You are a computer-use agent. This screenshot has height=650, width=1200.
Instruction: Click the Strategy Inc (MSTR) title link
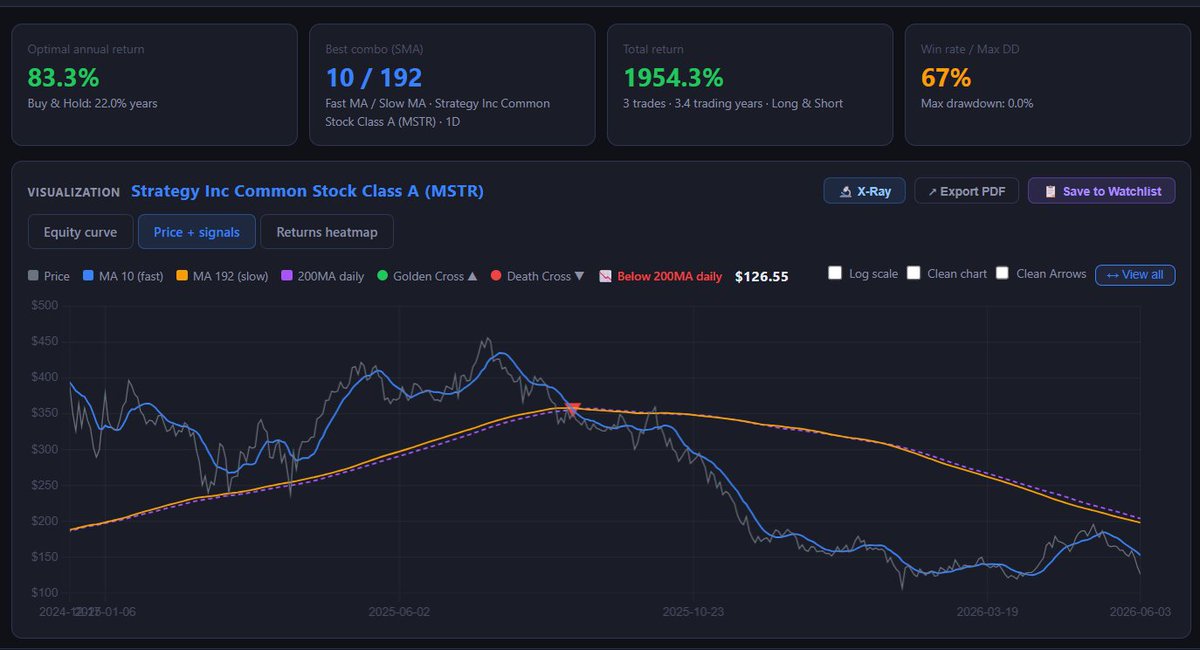(308, 191)
